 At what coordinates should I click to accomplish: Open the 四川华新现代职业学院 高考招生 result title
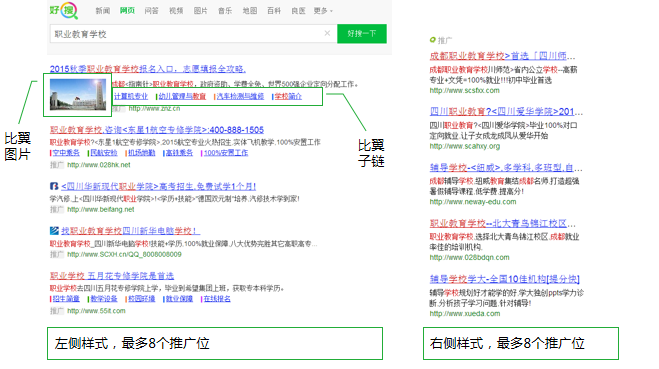pos(158,186)
